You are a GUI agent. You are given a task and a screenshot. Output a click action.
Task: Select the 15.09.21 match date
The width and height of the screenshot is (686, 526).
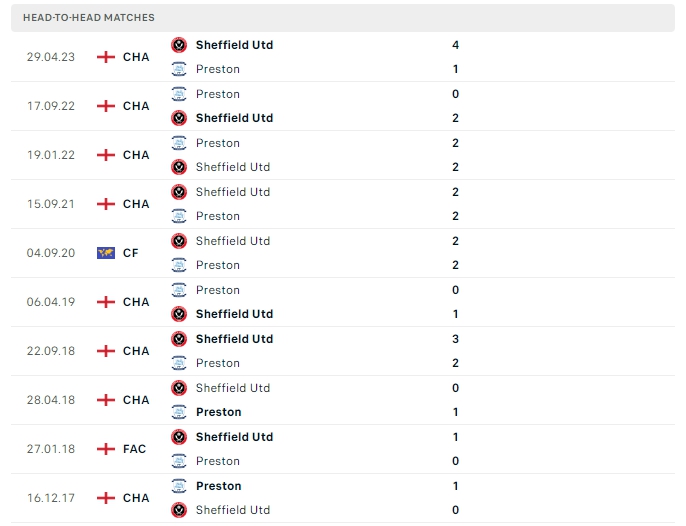click(48, 204)
